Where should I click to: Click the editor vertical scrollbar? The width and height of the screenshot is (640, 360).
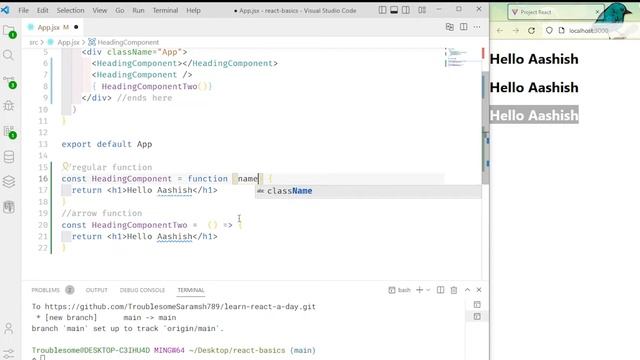[485, 128]
